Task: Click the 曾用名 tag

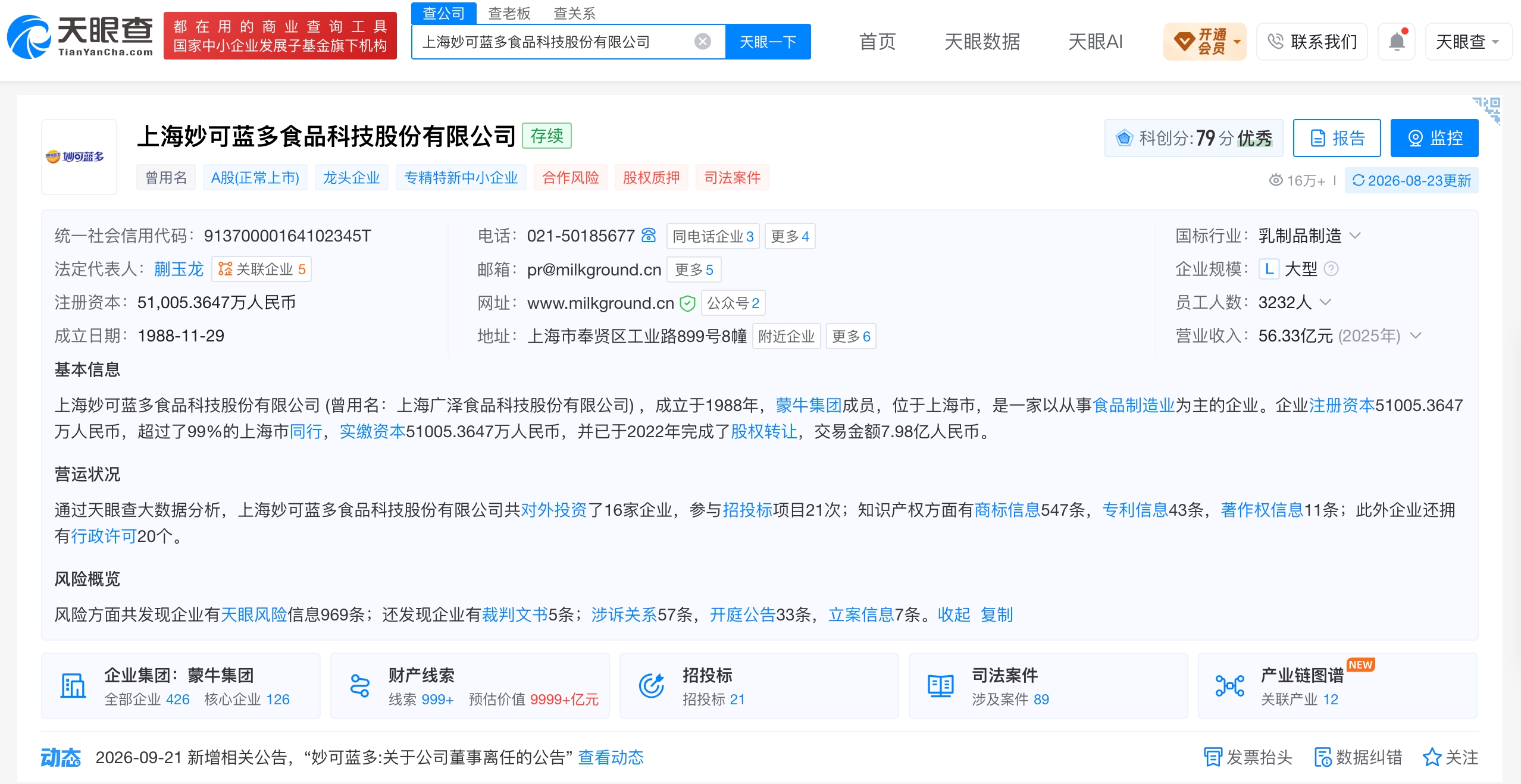Action: coord(166,177)
